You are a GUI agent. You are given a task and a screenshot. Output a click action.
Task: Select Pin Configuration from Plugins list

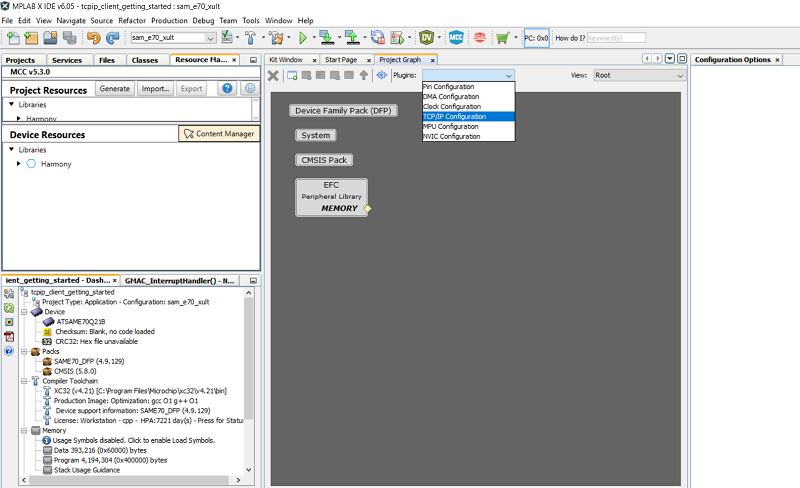[468, 87]
